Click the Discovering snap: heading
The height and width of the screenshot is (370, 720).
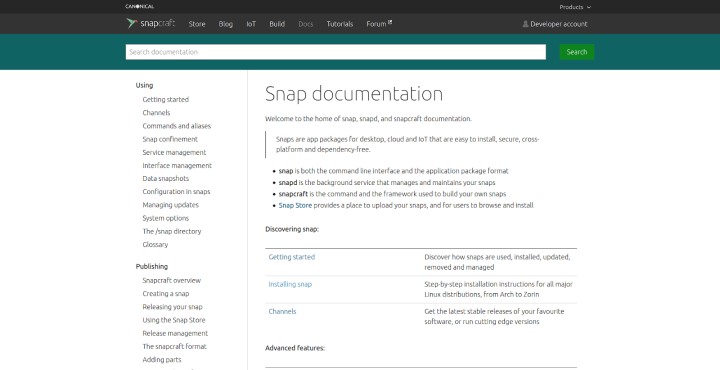(292, 229)
